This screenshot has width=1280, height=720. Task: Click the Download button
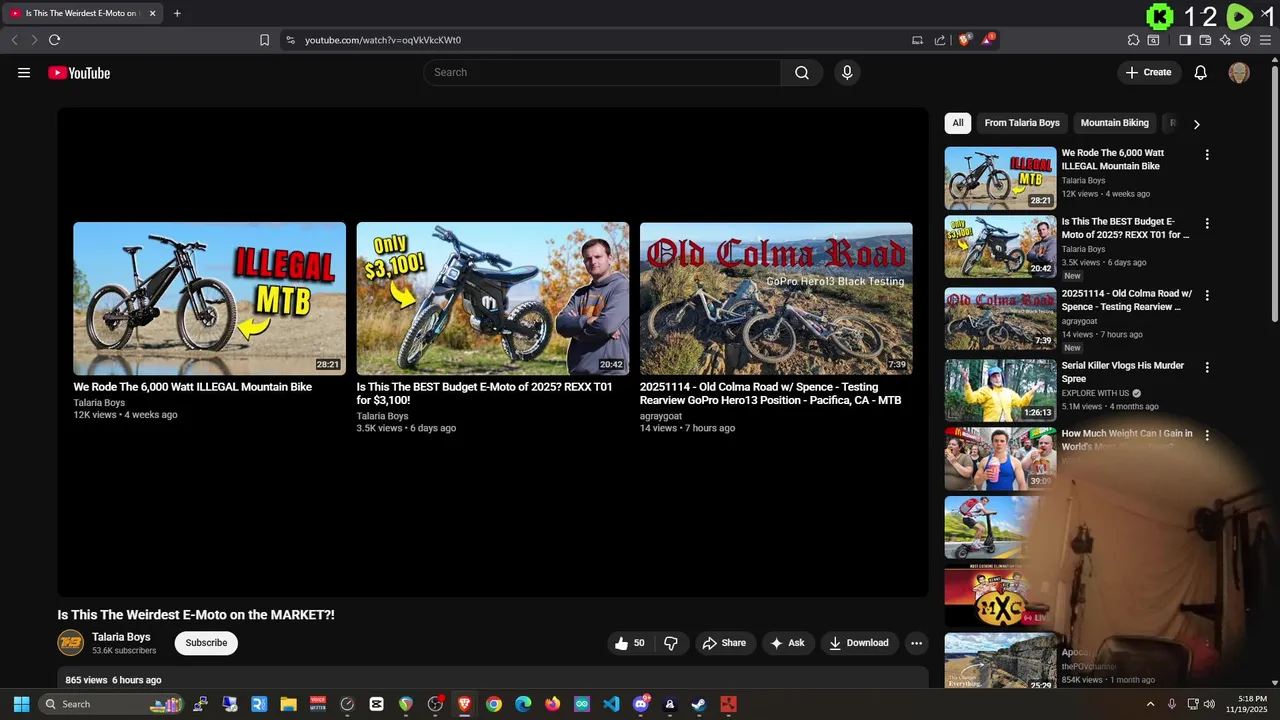point(858,643)
